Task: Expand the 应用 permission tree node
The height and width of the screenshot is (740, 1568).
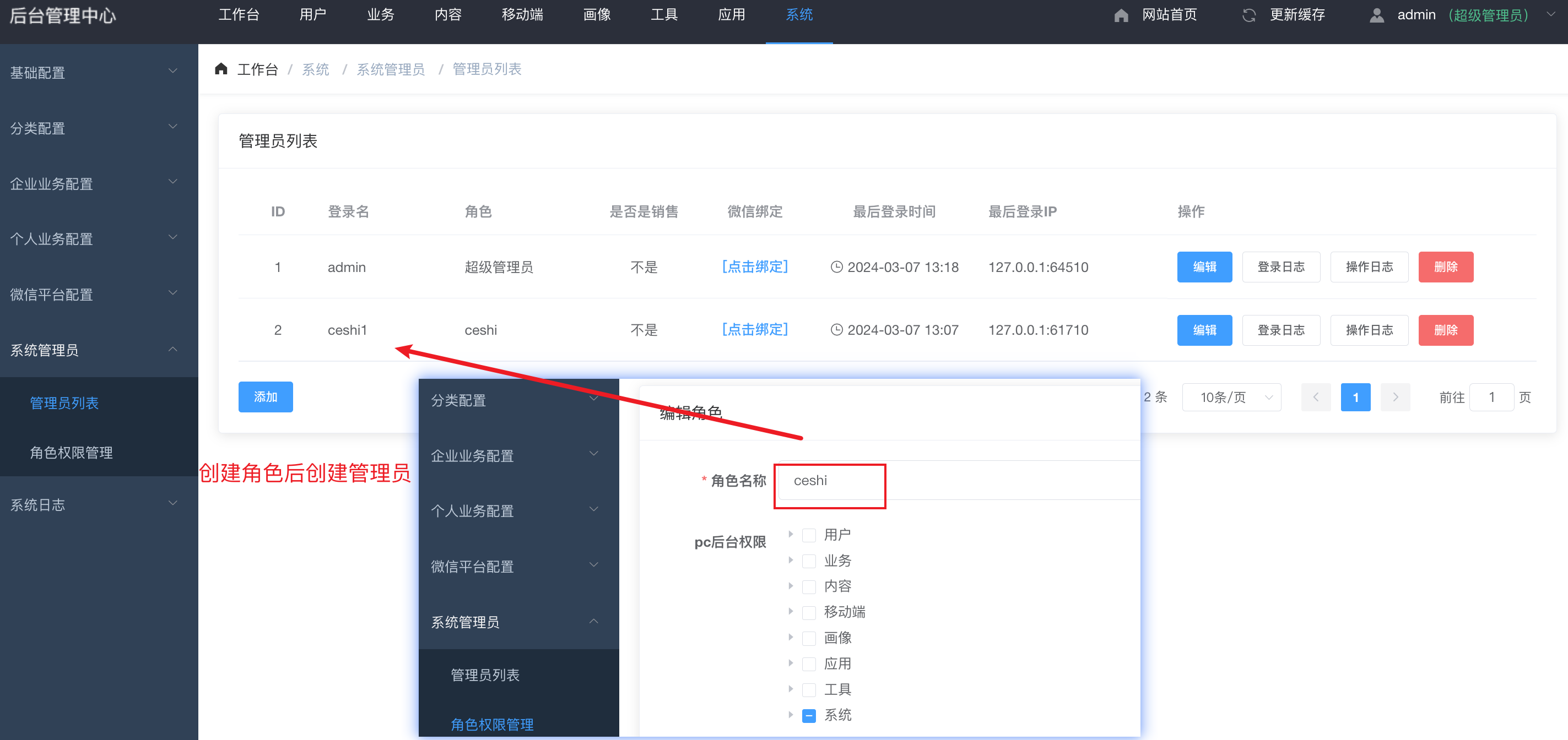Action: pyautogui.click(x=791, y=663)
